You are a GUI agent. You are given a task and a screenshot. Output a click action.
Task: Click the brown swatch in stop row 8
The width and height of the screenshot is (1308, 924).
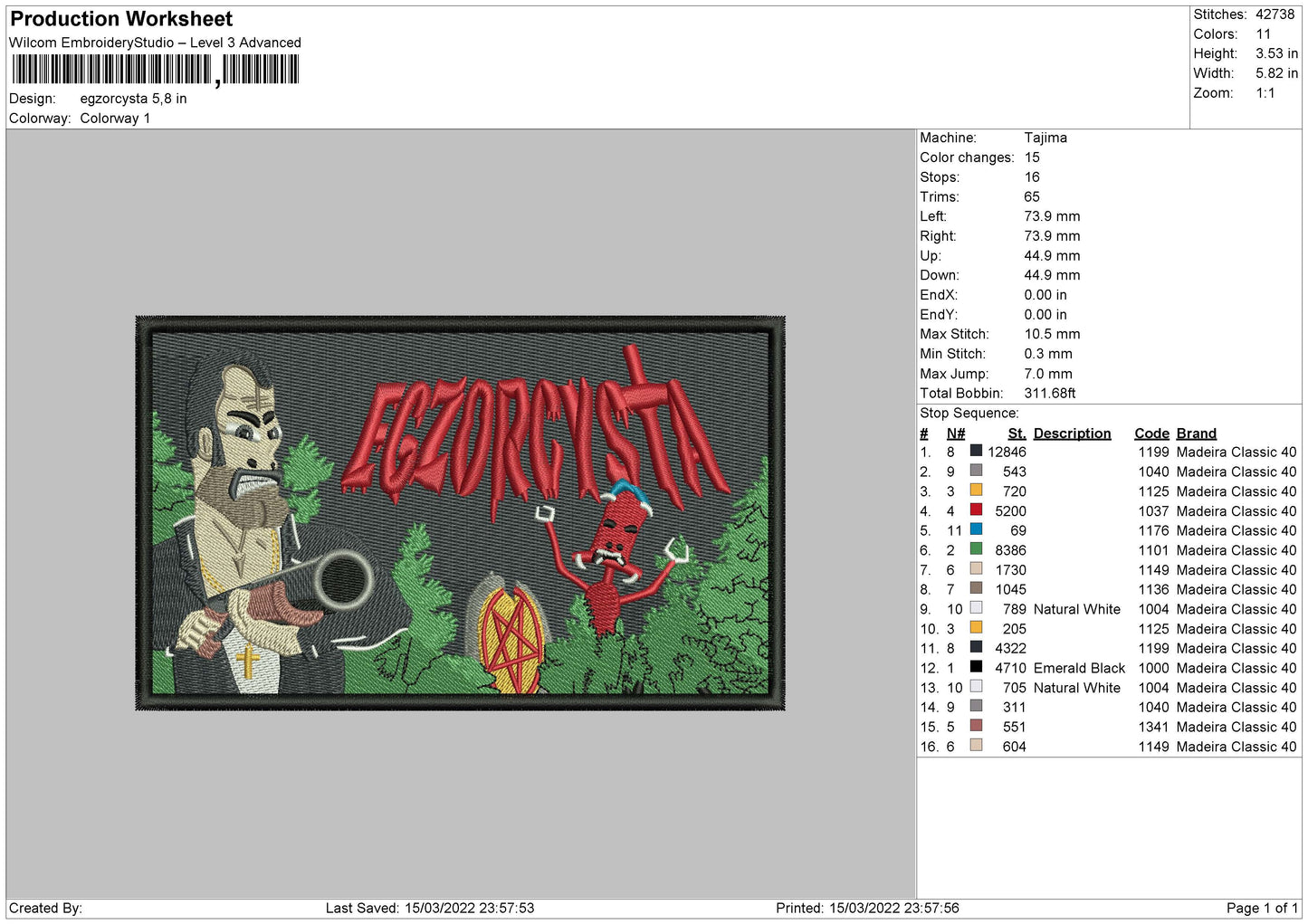pos(976,588)
